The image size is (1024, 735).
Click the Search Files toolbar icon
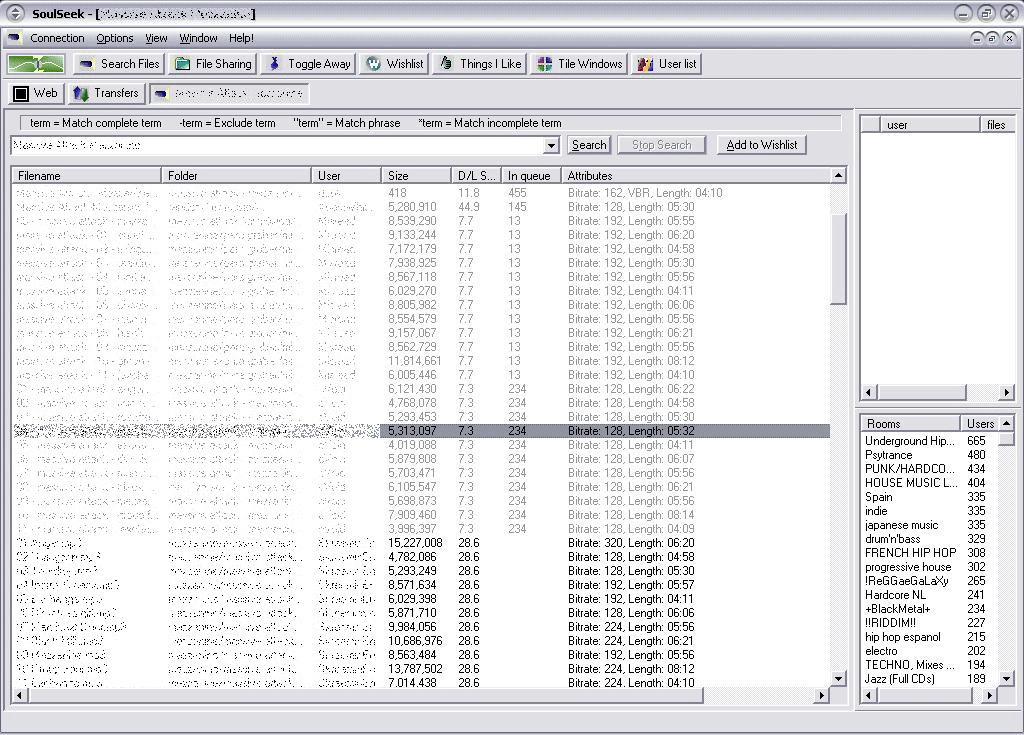coord(118,64)
